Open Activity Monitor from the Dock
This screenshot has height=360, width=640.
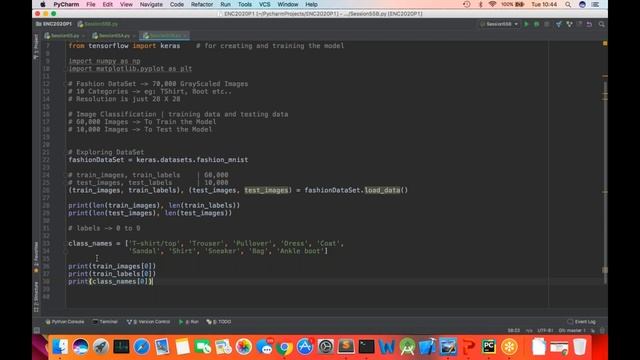(x=121, y=347)
